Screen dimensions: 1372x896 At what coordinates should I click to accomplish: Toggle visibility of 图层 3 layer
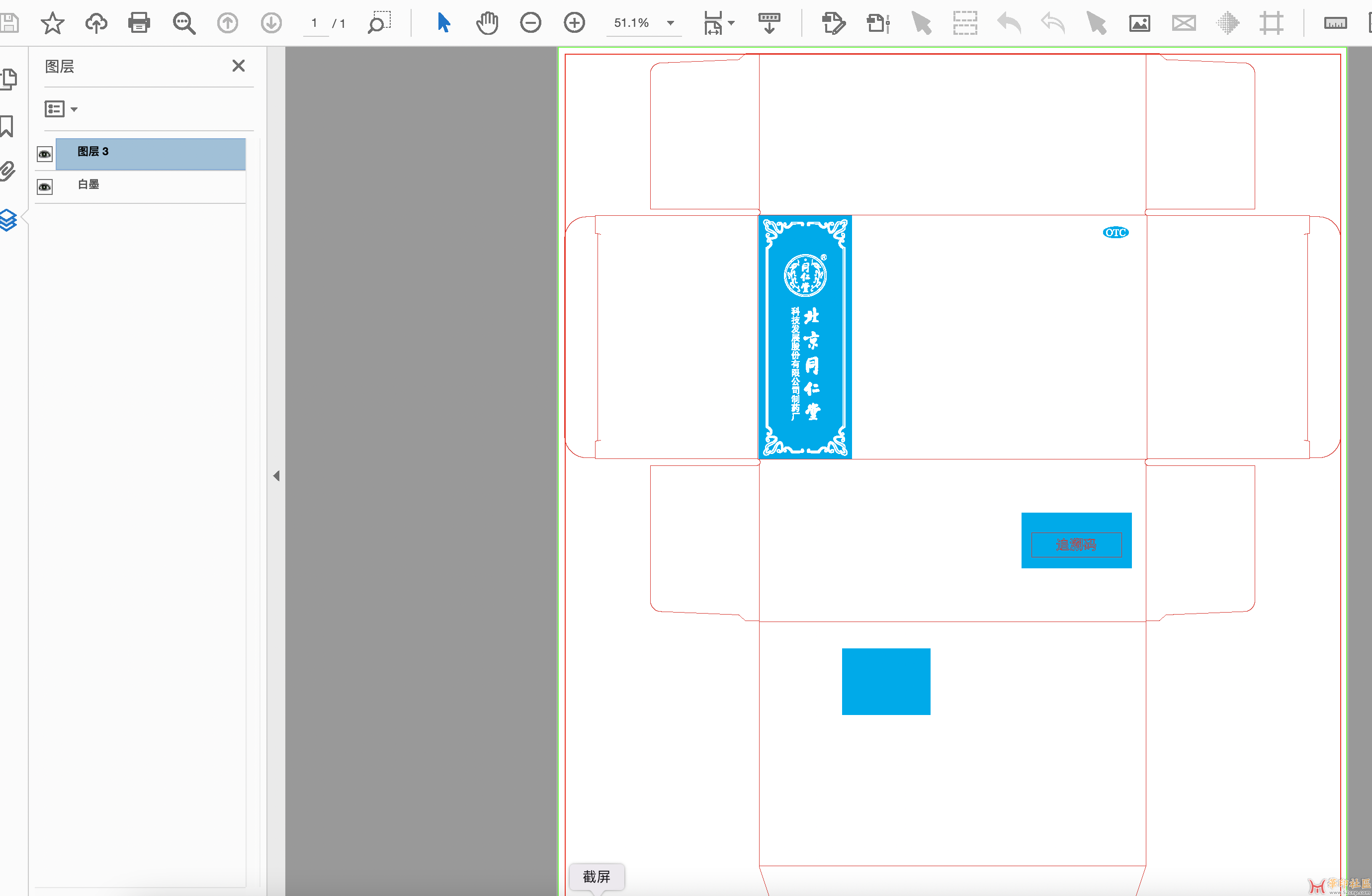tap(44, 154)
